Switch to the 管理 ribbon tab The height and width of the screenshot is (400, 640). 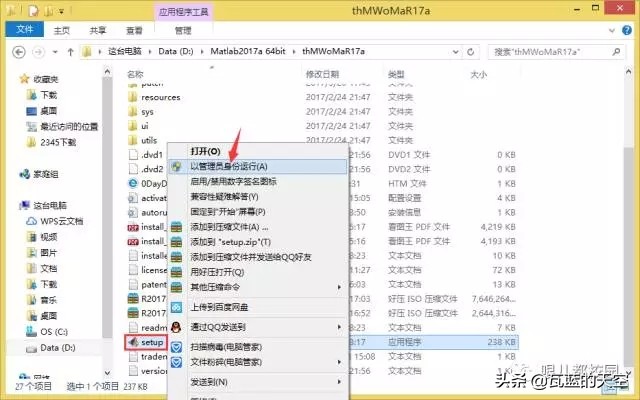(x=183, y=31)
